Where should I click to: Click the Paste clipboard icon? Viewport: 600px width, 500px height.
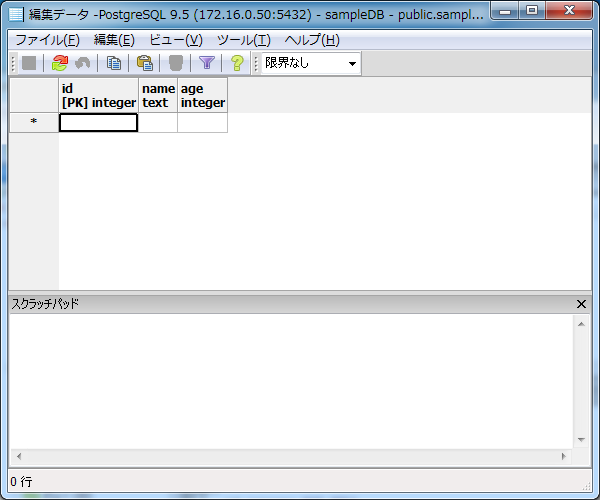[145, 63]
